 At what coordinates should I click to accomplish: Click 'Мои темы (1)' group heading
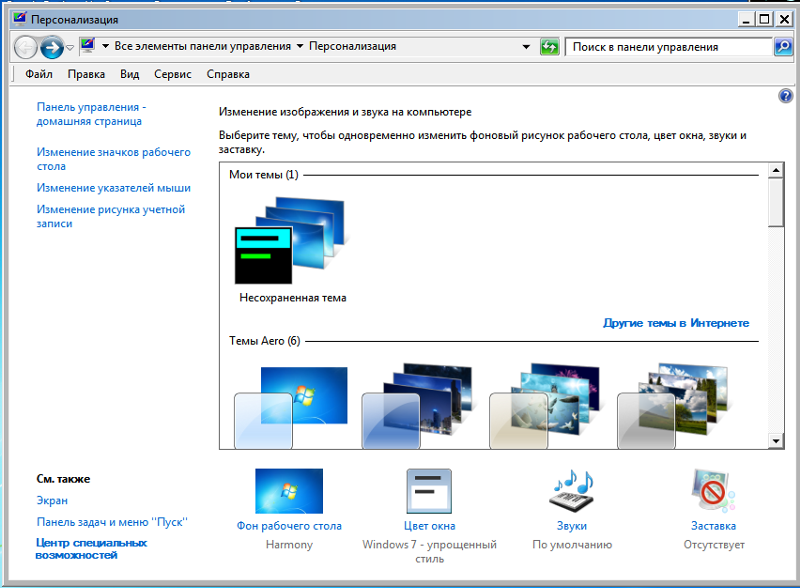tap(263, 175)
